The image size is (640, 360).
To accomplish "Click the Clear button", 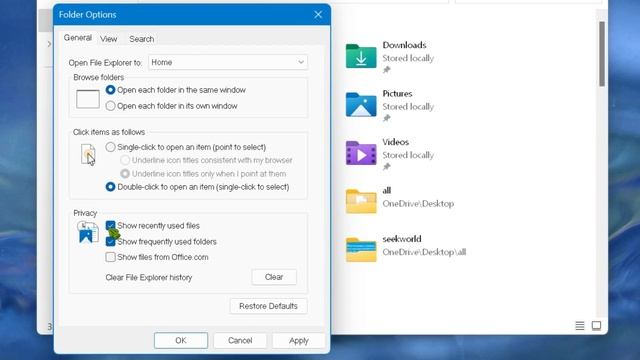I will coord(274,277).
